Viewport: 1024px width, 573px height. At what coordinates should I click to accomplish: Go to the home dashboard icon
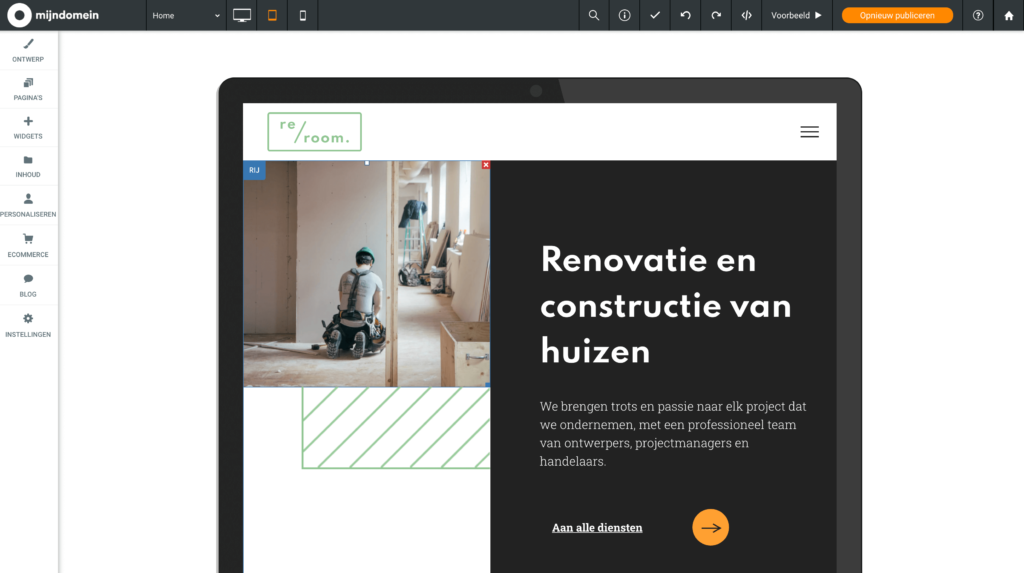[1008, 15]
